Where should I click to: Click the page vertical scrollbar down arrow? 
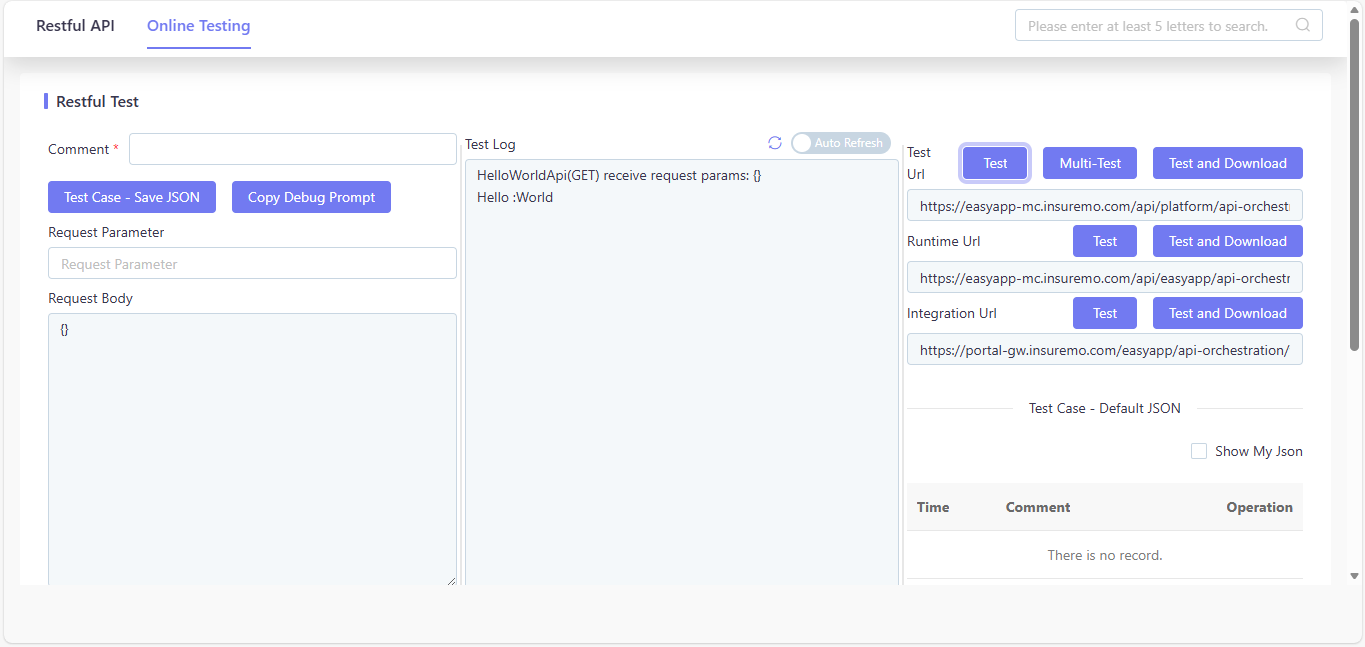(1355, 576)
